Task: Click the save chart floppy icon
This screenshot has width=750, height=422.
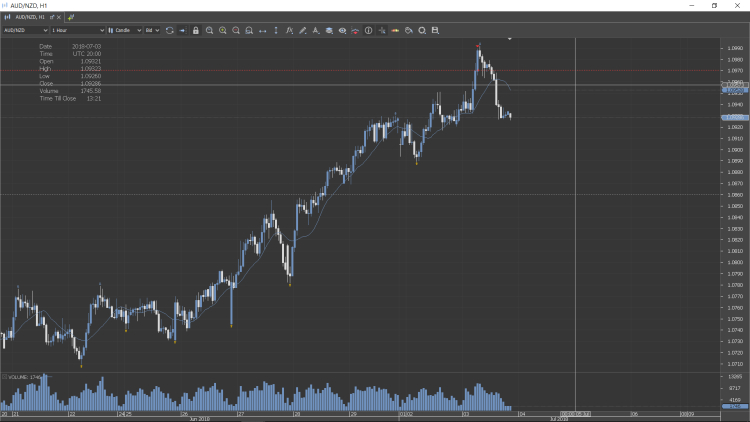Action: tap(435, 30)
